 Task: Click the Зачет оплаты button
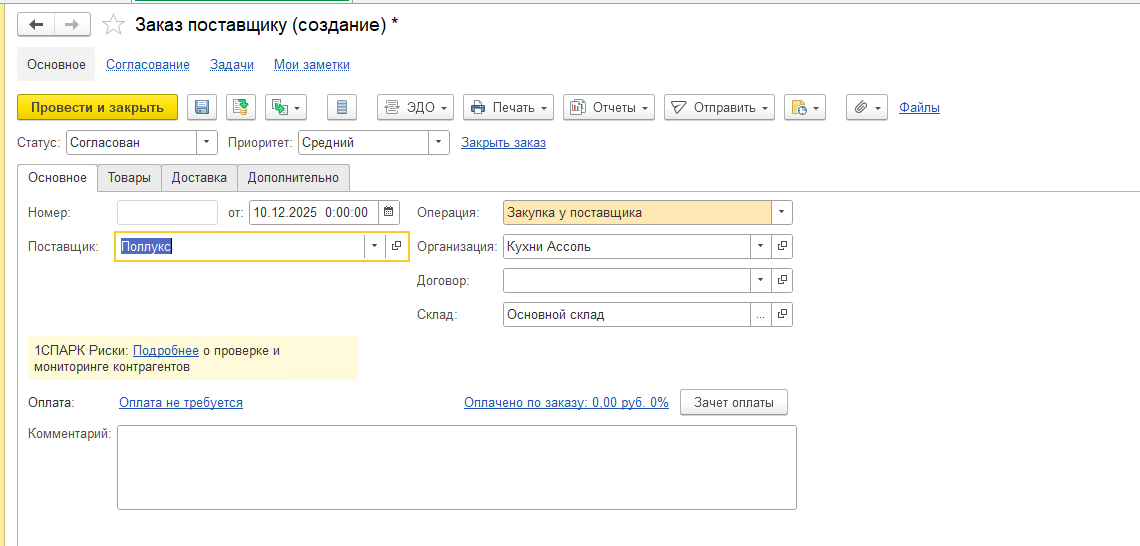[733, 402]
